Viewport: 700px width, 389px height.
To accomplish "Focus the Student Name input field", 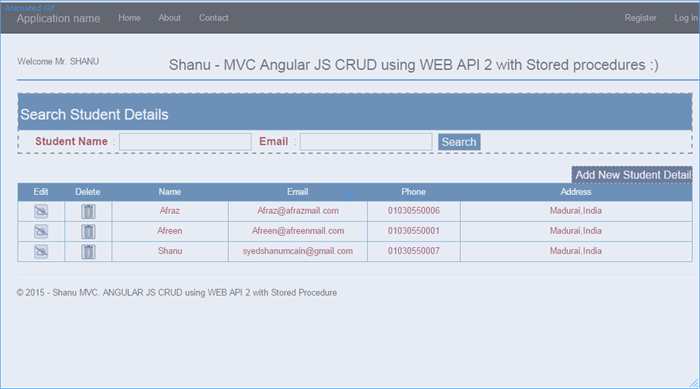I will tap(185, 142).
